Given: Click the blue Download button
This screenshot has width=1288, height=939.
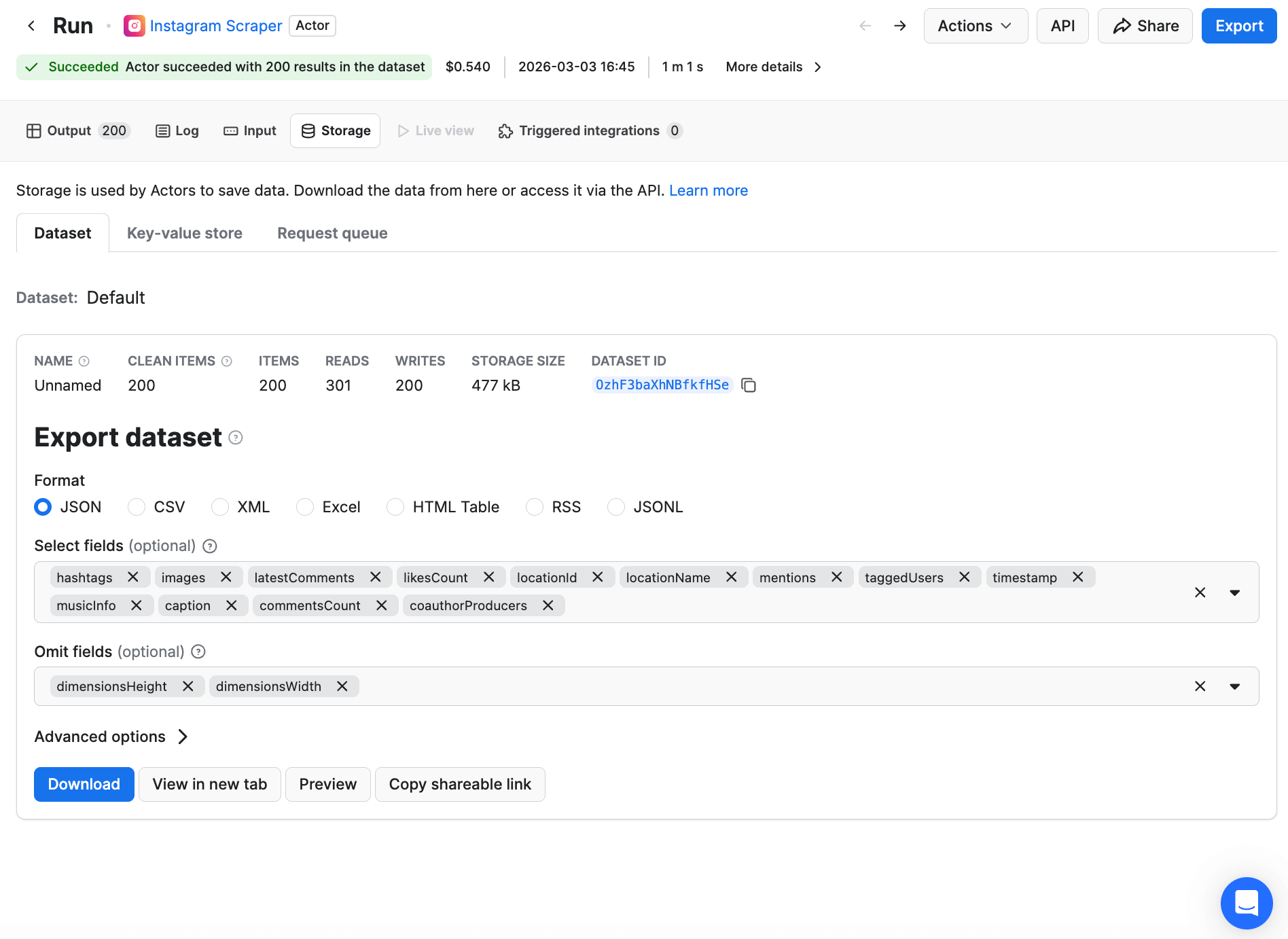Looking at the screenshot, I should click(84, 784).
